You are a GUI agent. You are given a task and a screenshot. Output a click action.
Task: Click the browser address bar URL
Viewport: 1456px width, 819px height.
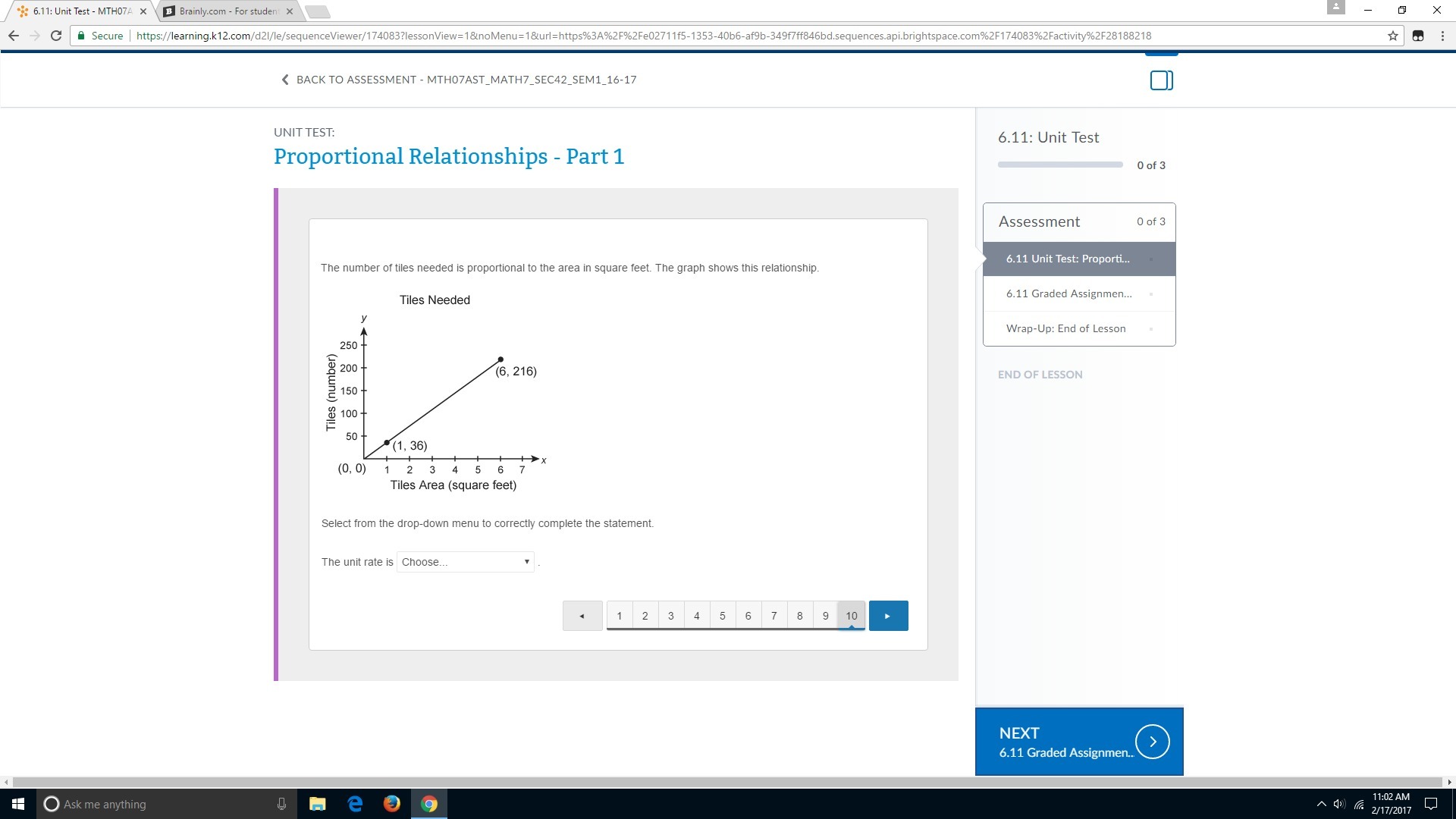coord(643,36)
